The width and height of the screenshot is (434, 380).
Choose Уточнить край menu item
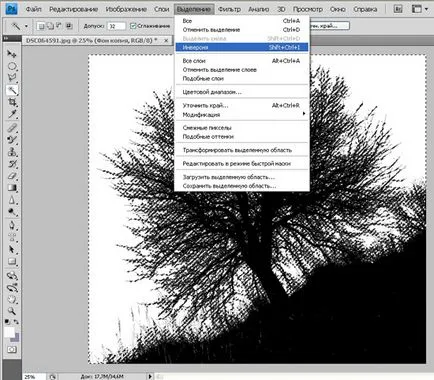pos(242,105)
